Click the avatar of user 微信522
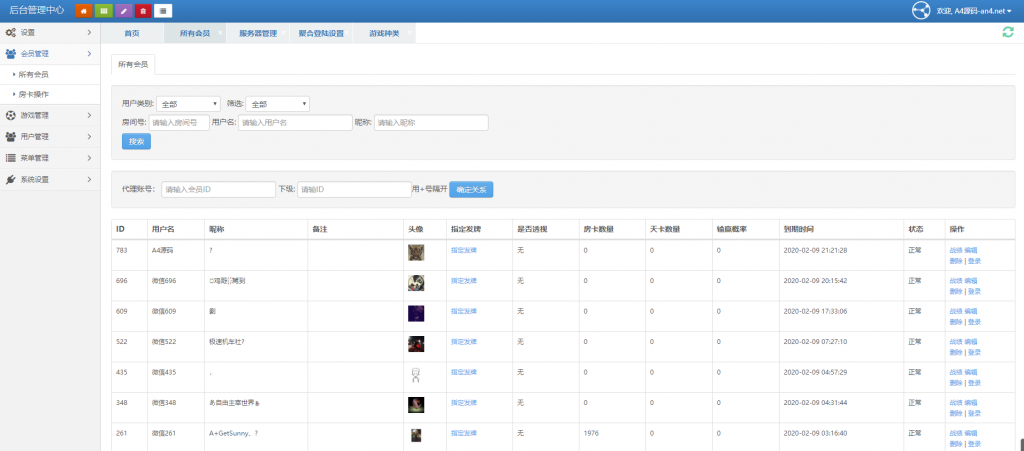Image resolution: width=1024 pixels, height=451 pixels. click(416, 344)
